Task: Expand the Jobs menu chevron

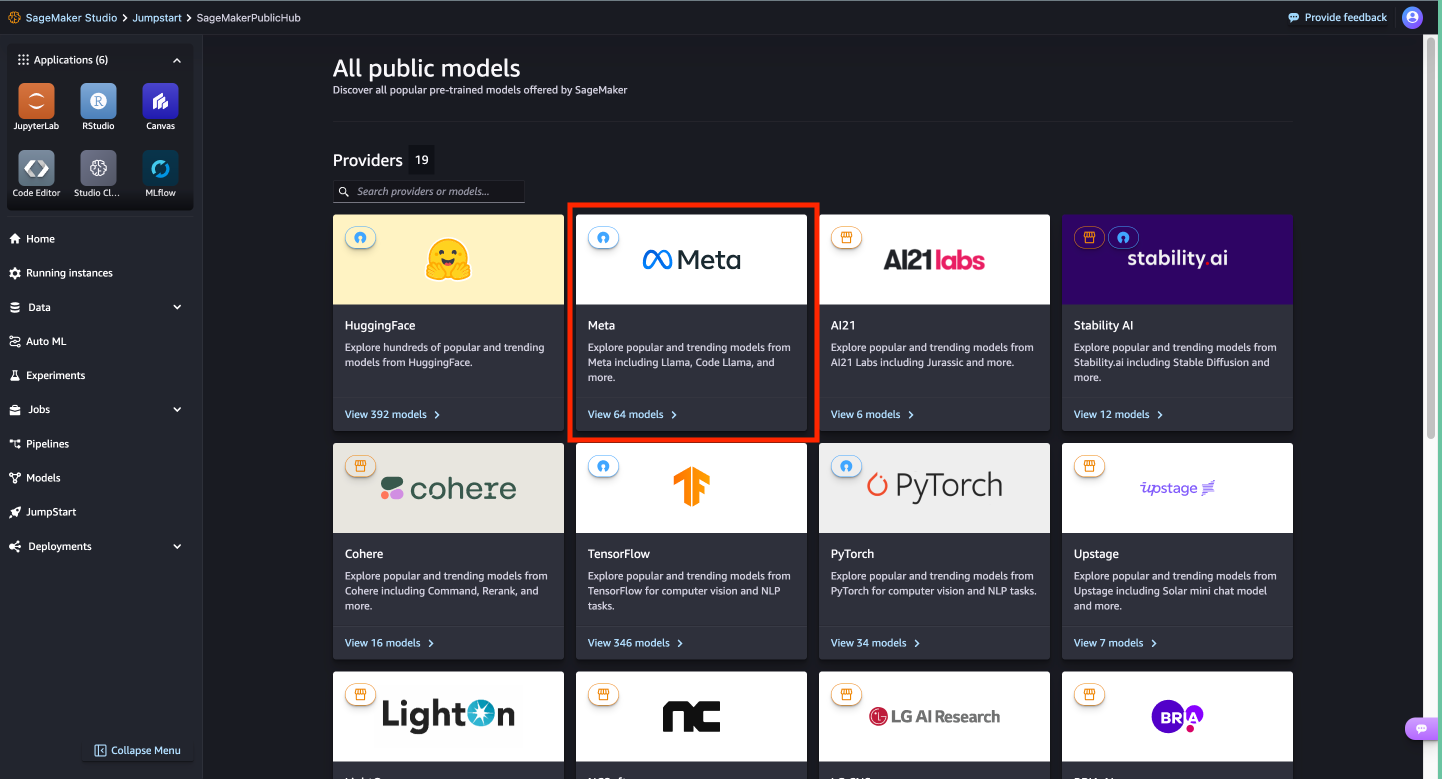Action: click(177, 409)
